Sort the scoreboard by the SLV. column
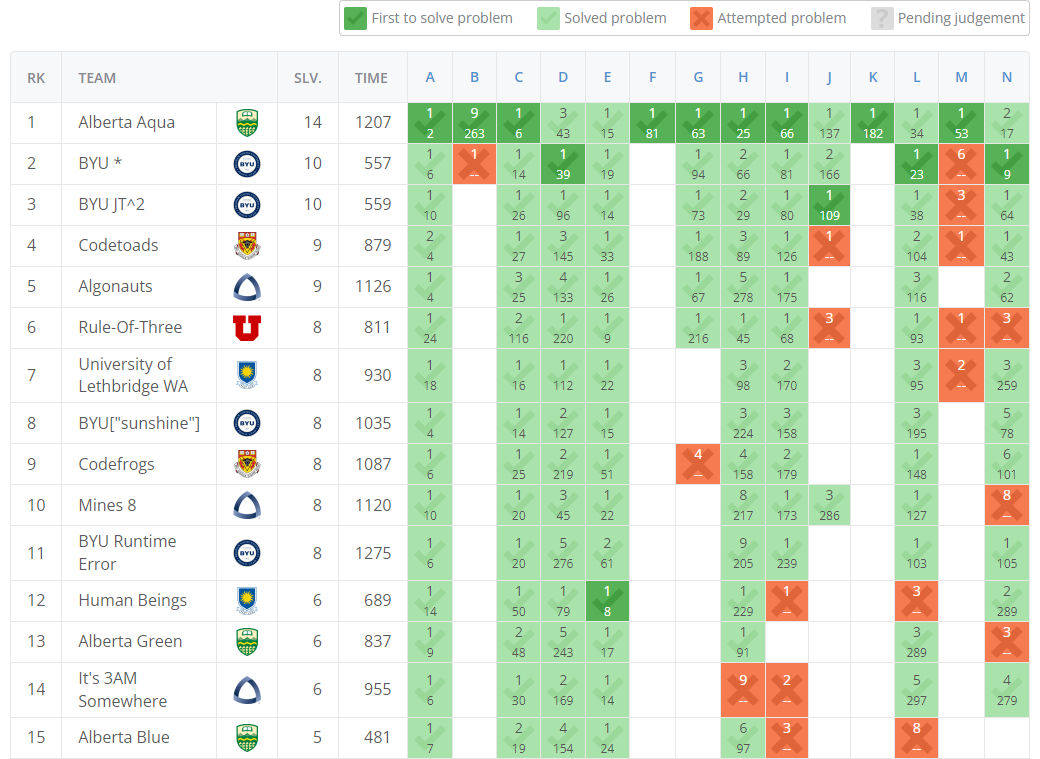The height and width of the screenshot is (759, 1040). click(x=307, y=77)
